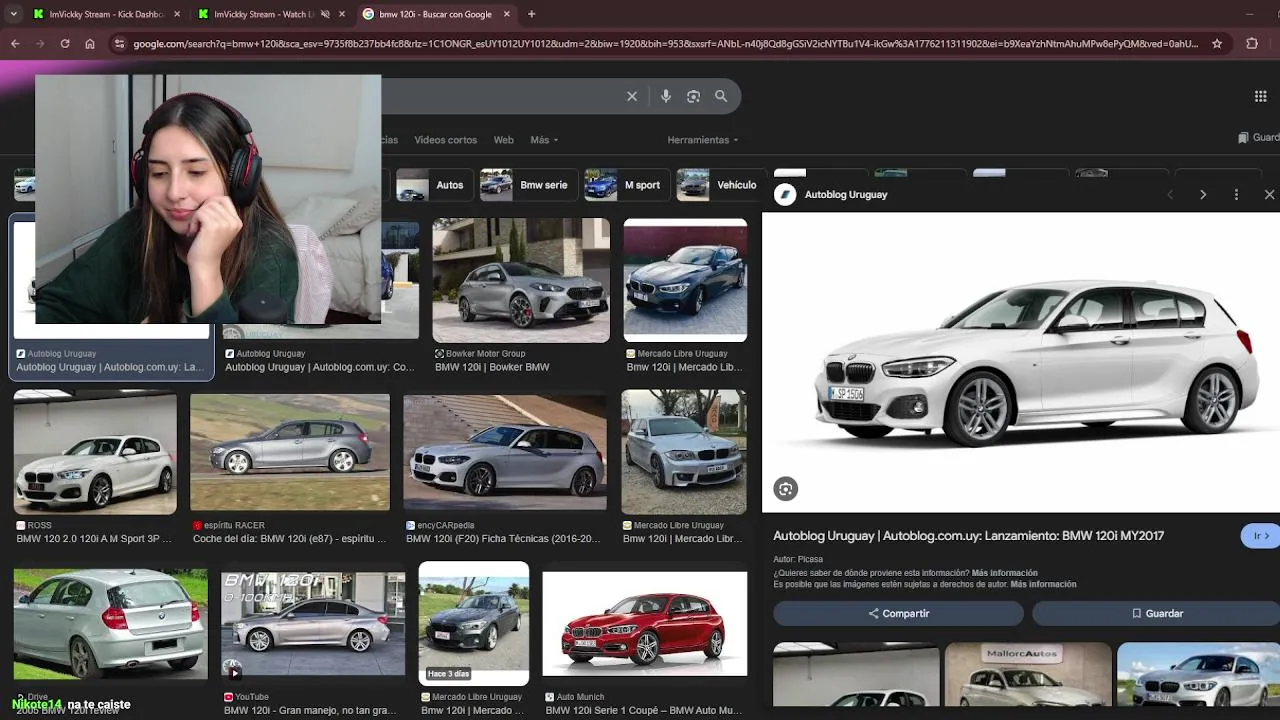Screen dimensions: 1280x720
Task: Switch to Videos cortos tab
Action: point(445,140)
